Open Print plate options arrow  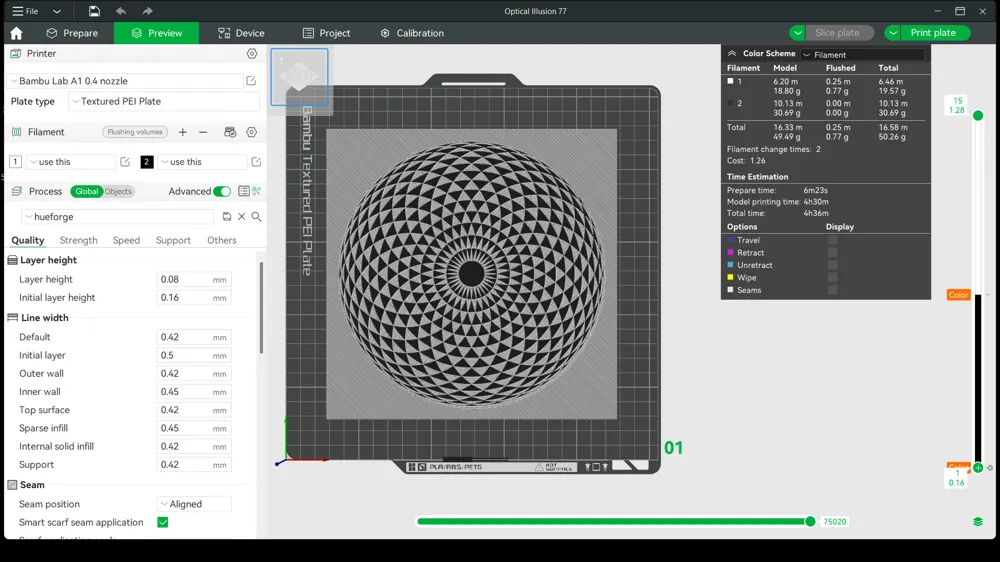[893, 33]
